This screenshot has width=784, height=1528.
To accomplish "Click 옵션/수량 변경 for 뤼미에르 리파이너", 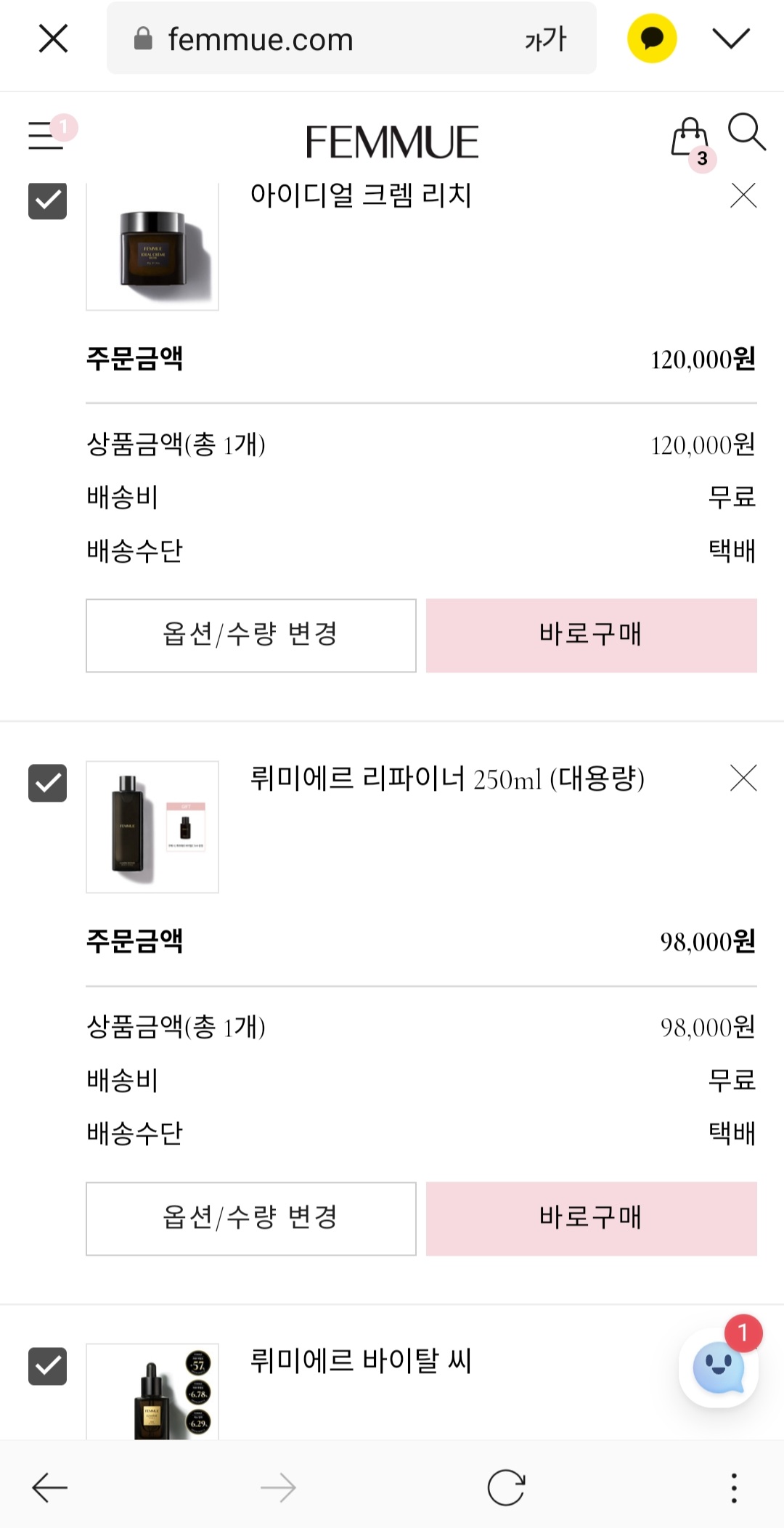I will 251,1219.
